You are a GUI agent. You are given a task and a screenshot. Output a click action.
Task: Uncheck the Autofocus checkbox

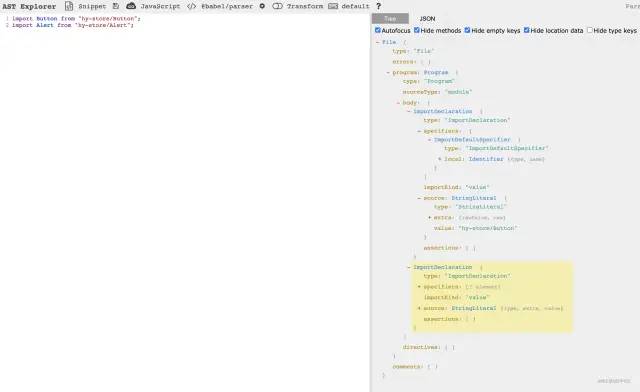pyautogui.click(x=378, y=30)
